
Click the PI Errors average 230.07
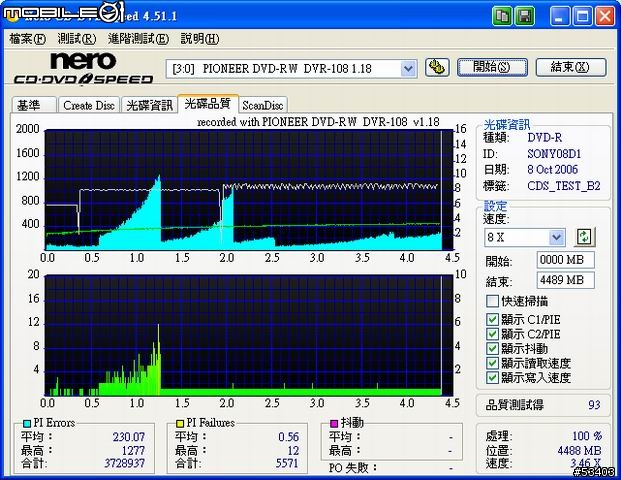[x=129, y=437]
